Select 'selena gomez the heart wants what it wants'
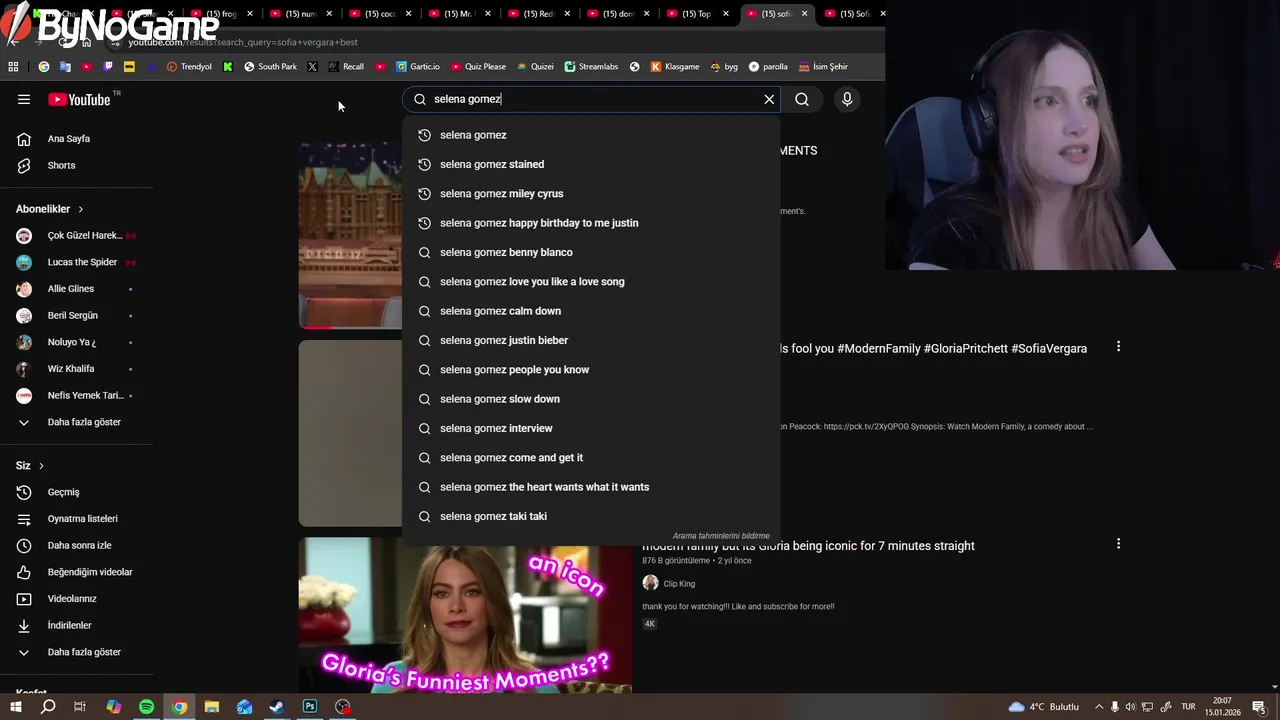The image size is (1280, 720). (591, 487)
